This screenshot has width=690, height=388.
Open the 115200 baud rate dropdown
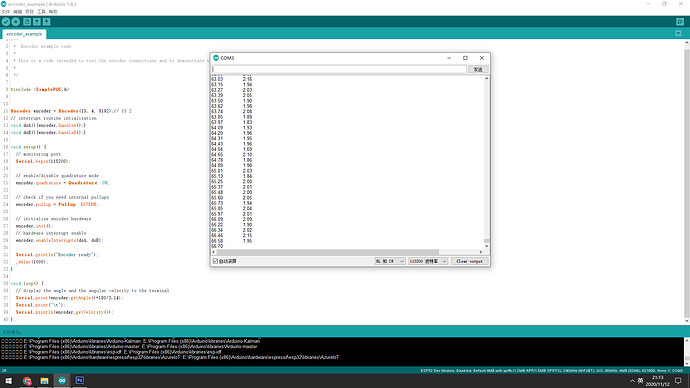click(428, 261)
